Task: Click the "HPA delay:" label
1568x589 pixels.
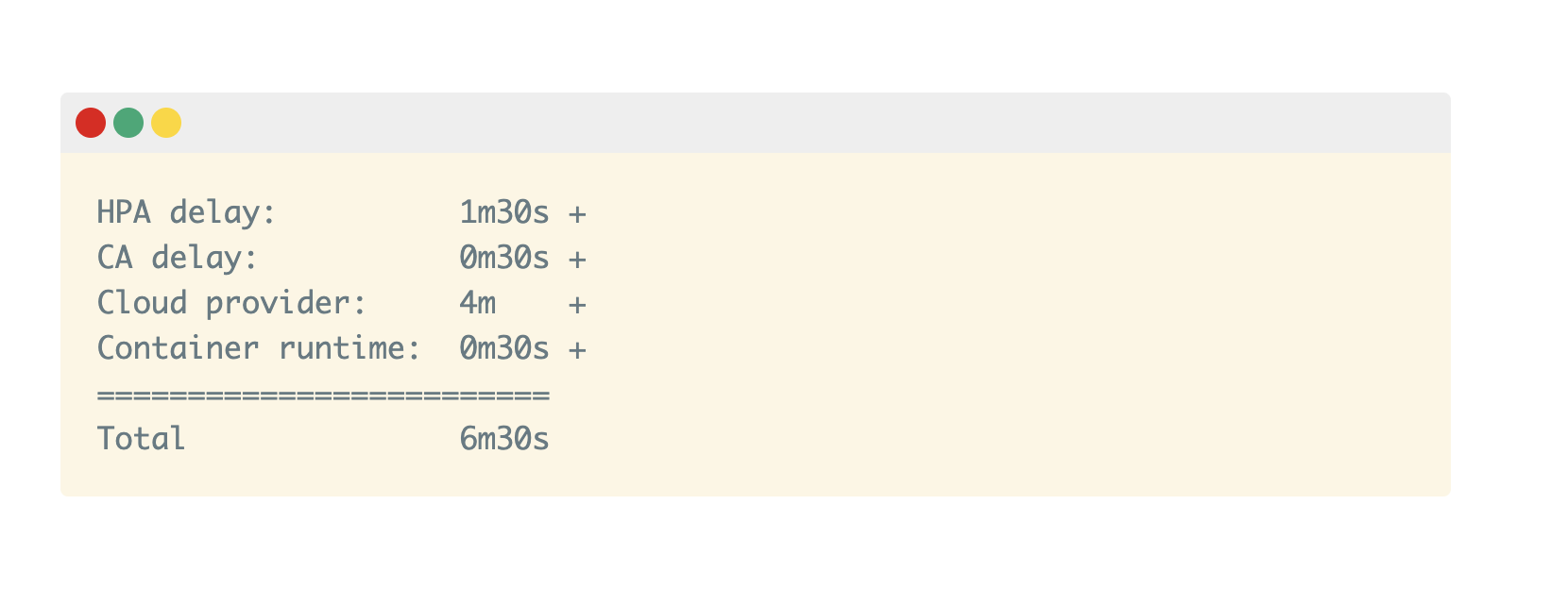Action: point(186,212)
